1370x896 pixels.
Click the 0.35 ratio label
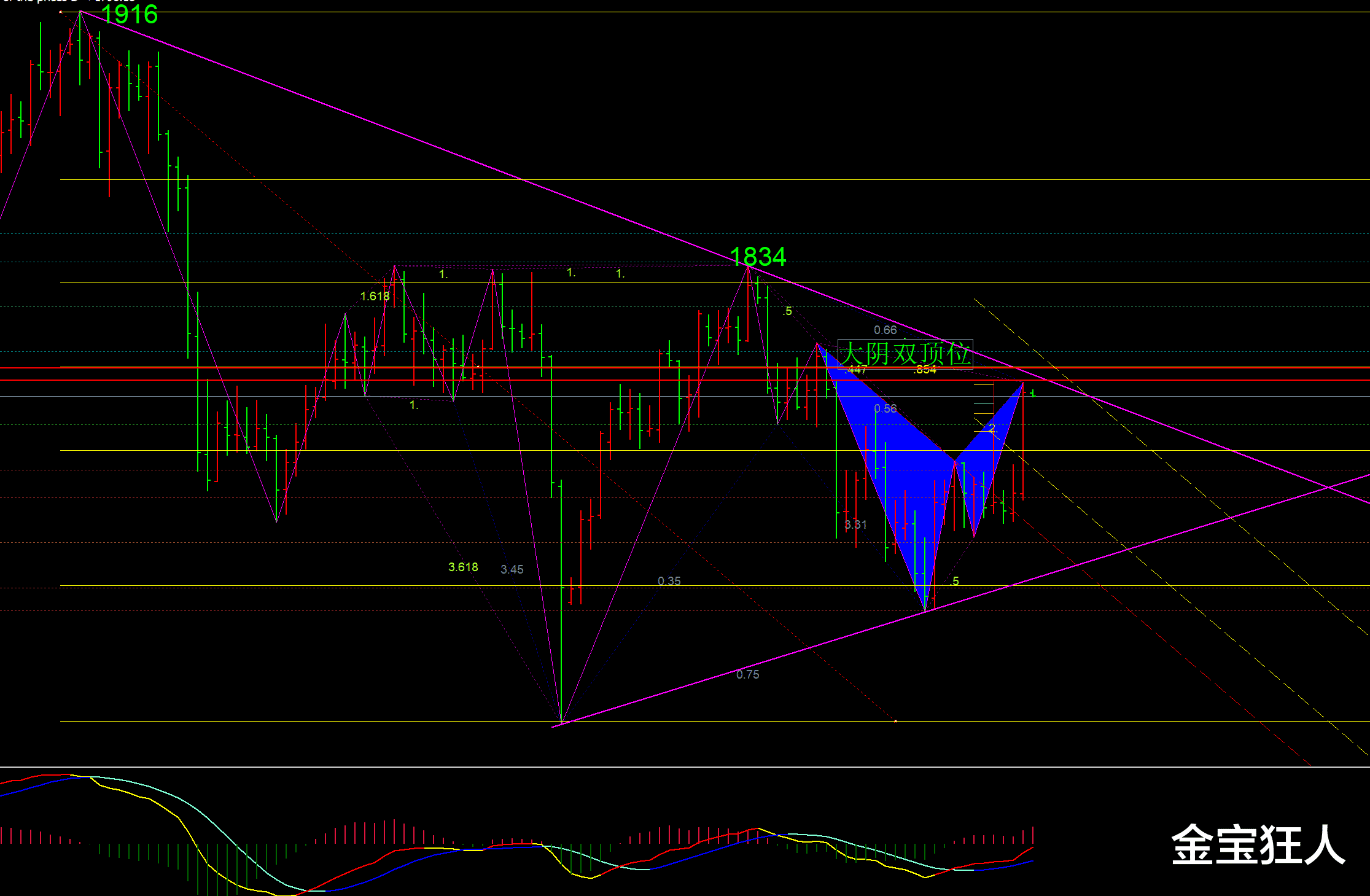pos(669,581)
